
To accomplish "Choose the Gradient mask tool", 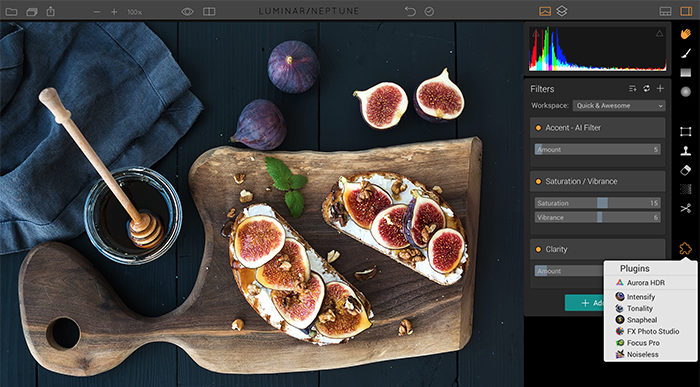I will pos(685,72).
